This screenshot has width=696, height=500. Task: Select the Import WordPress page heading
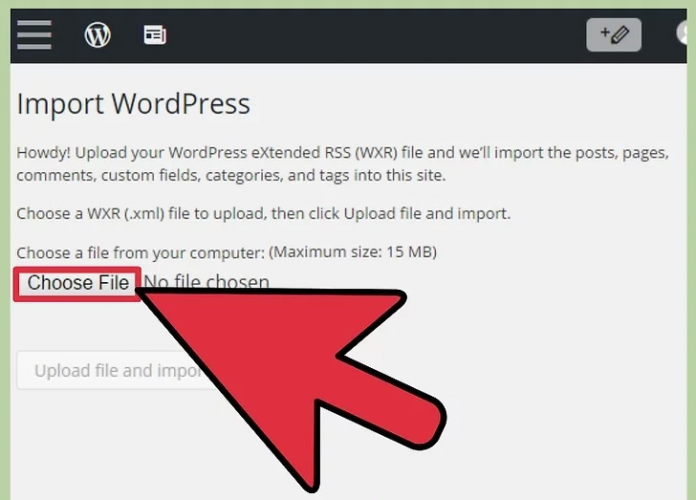coord(133,104)
